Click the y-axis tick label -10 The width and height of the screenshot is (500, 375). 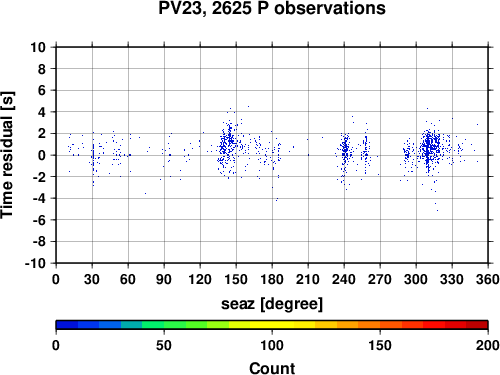tap(35, 263)
